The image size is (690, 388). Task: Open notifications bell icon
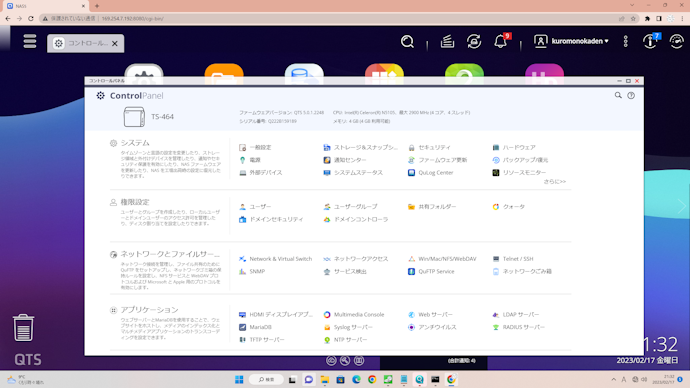pyautogui.click(x=501, y=41)
